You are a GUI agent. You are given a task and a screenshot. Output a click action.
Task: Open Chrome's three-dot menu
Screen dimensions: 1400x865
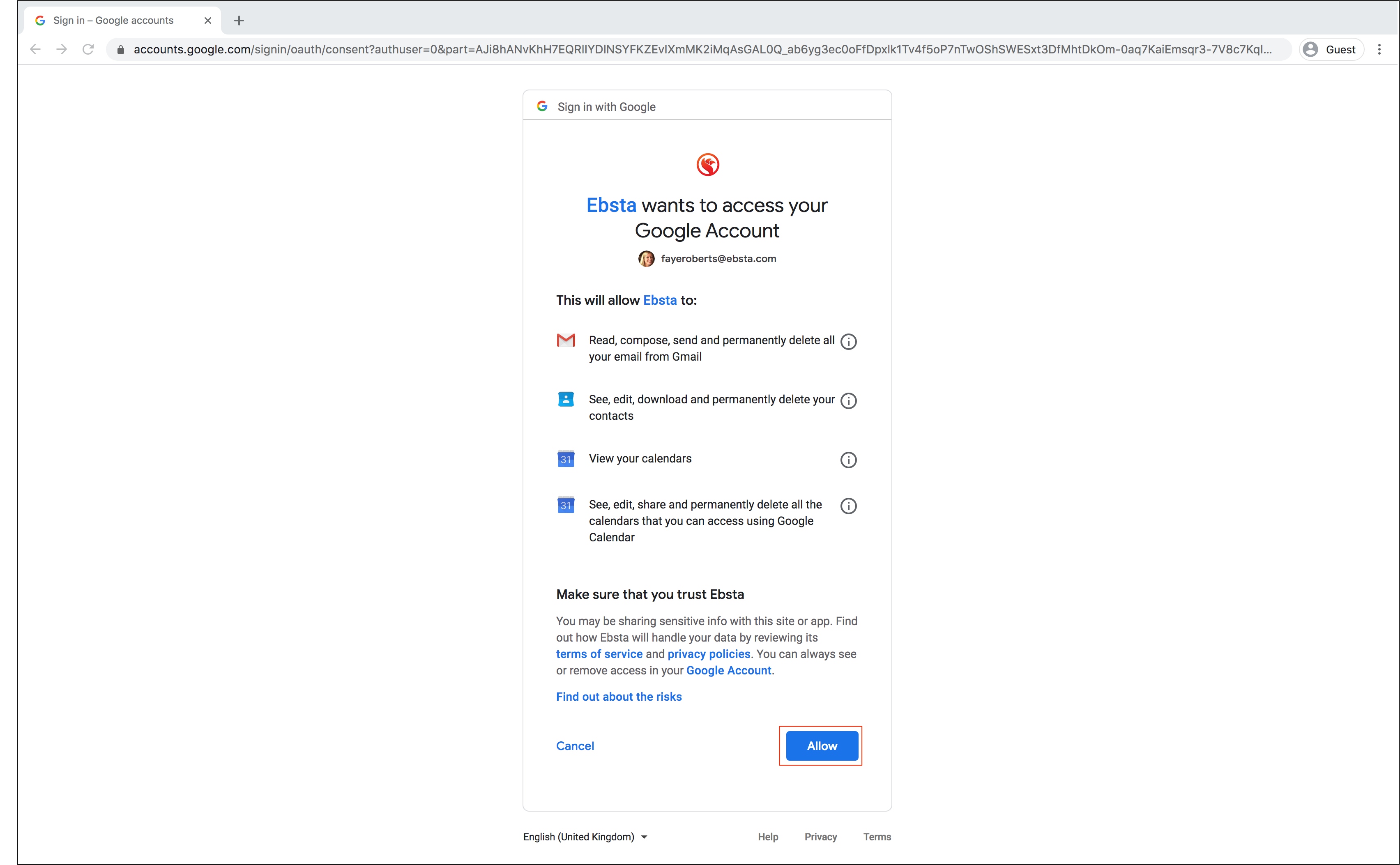pyautogui.click(x=1379, y=49)
